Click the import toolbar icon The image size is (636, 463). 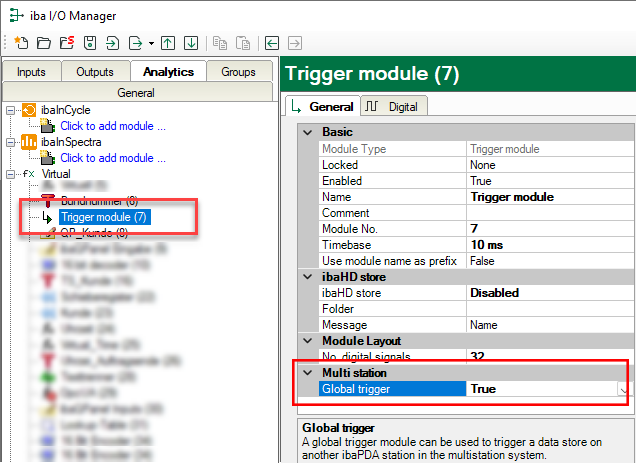point(112,43)
